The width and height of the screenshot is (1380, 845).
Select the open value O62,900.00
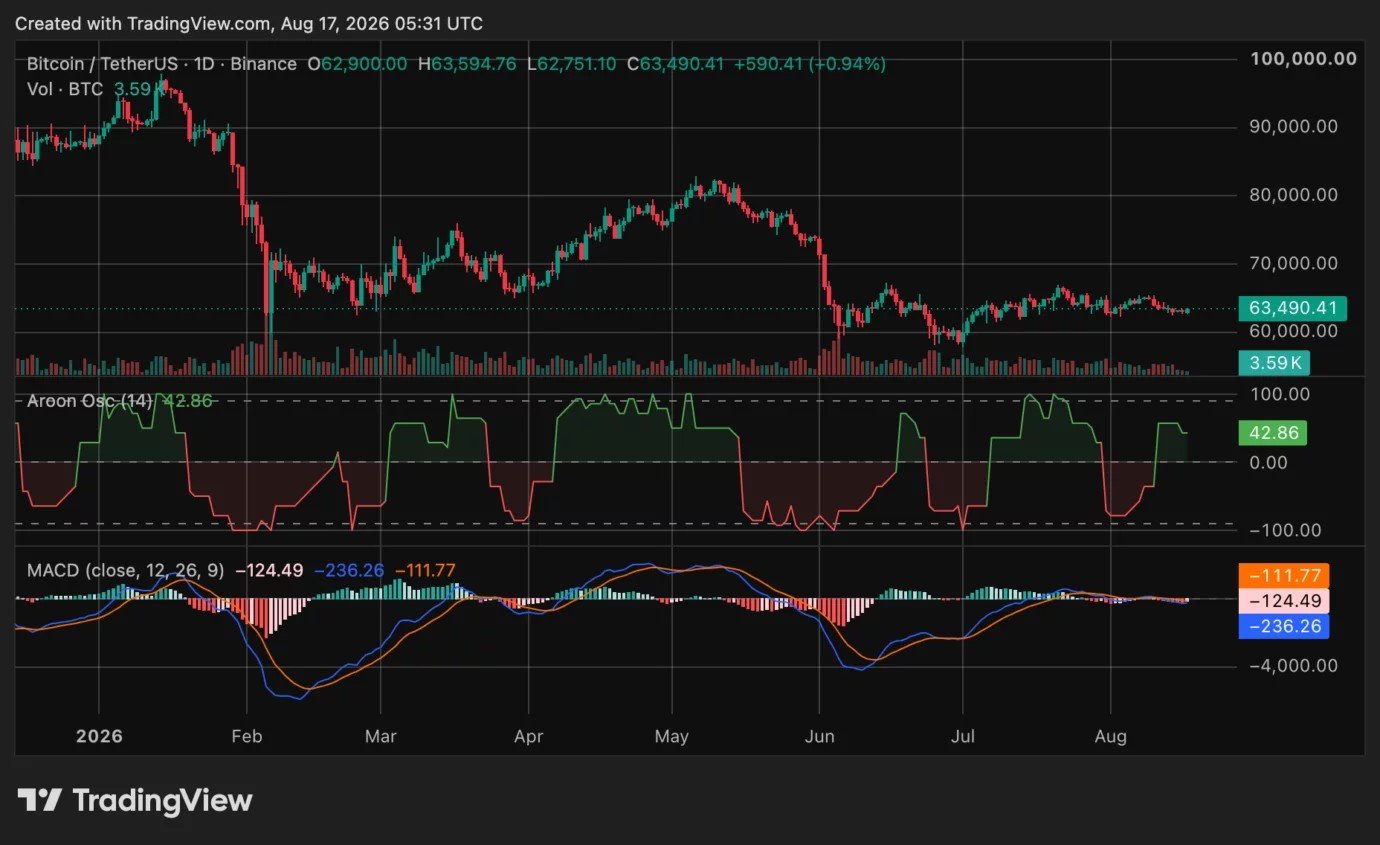(356, 64)
